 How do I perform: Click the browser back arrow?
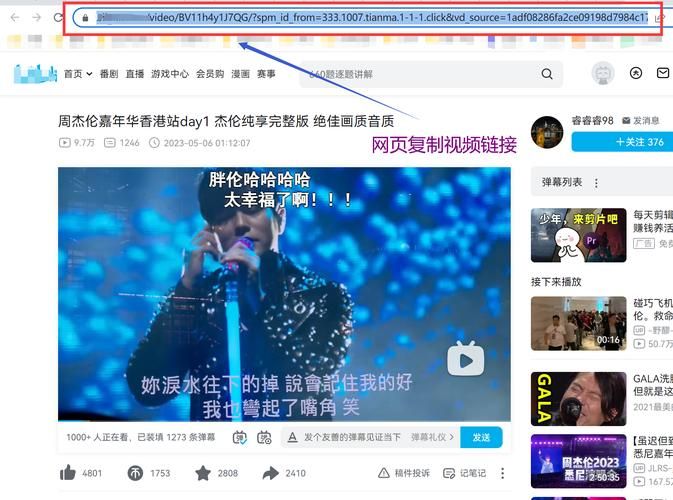pos(15,17)
